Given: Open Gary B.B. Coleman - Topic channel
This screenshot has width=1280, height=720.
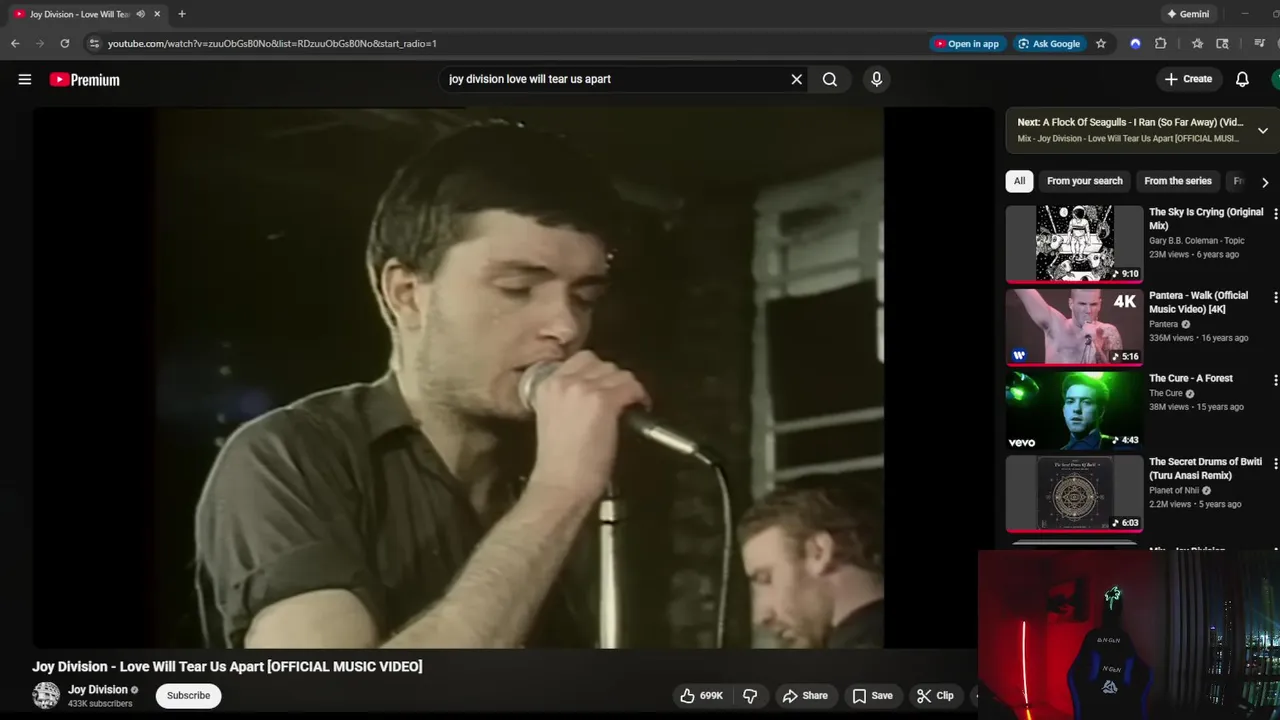Looking at the screenshot, I should point(1197,240).
